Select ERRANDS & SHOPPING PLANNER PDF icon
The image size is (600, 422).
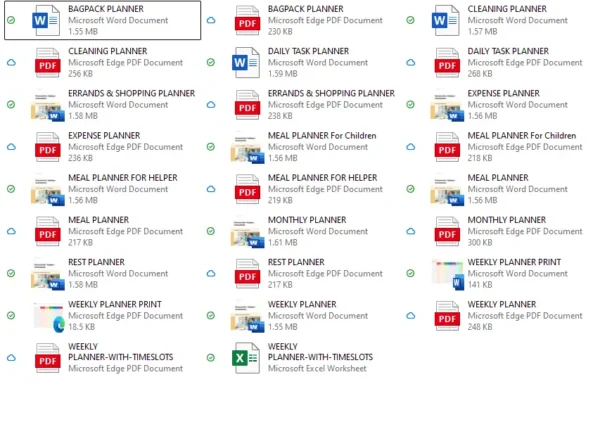click(x=248, y=105)
